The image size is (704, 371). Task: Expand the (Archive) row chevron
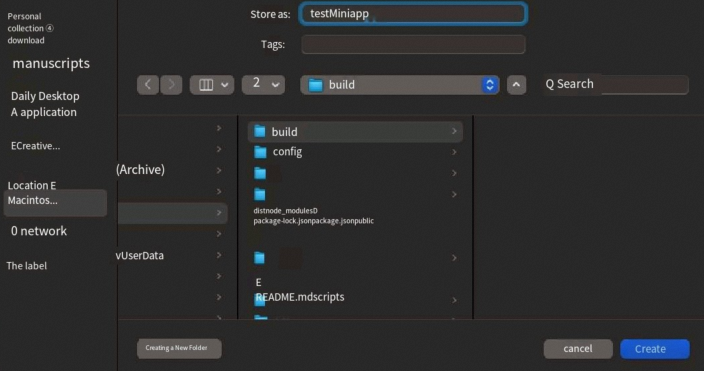pos(219,170)
